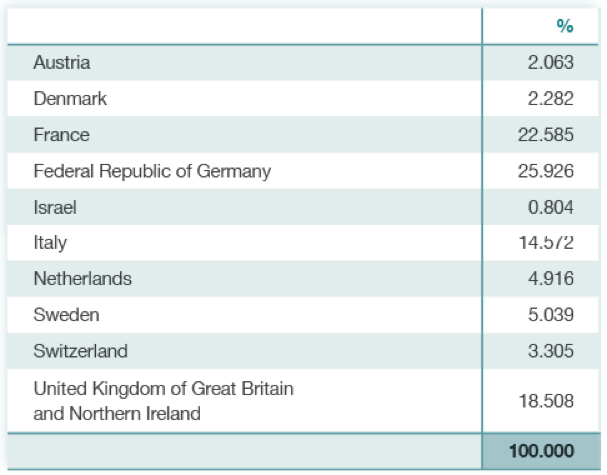This screenshot has height=475, width=607.
Task: Select Federal Republic of Germany cell
Action: point(152,171)
